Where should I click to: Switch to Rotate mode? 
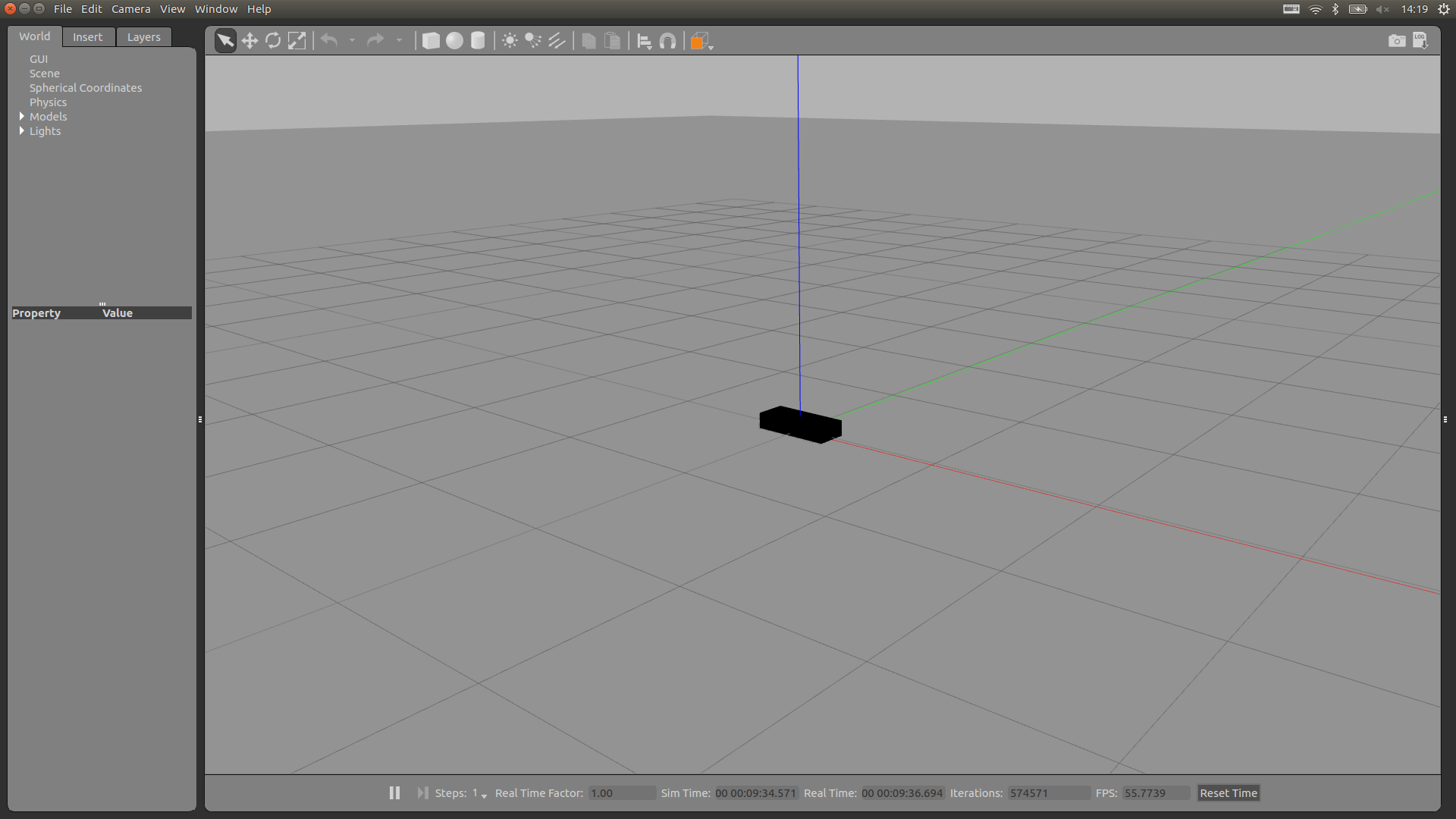pos(272,40)
